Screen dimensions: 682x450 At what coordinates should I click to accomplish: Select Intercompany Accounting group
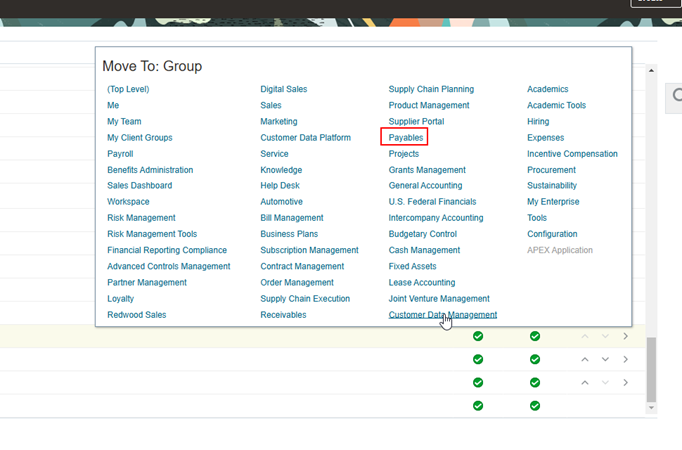point(436,218)
